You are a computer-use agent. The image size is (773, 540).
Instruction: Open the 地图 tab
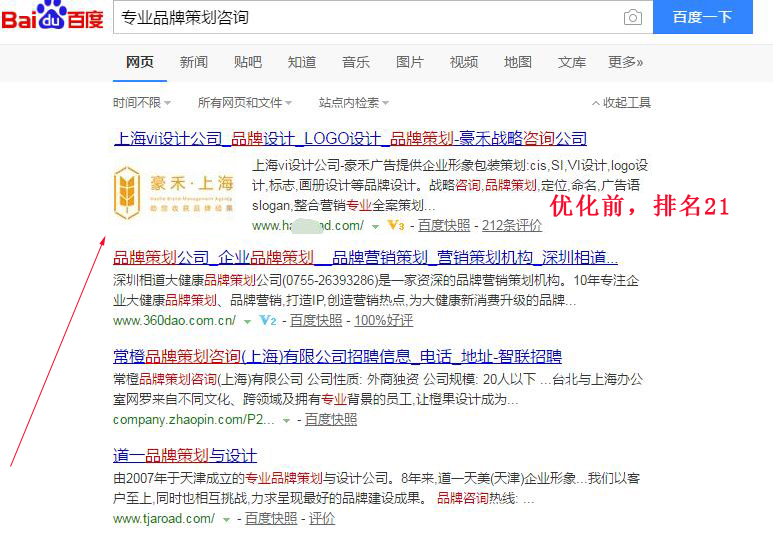point(518,62)
